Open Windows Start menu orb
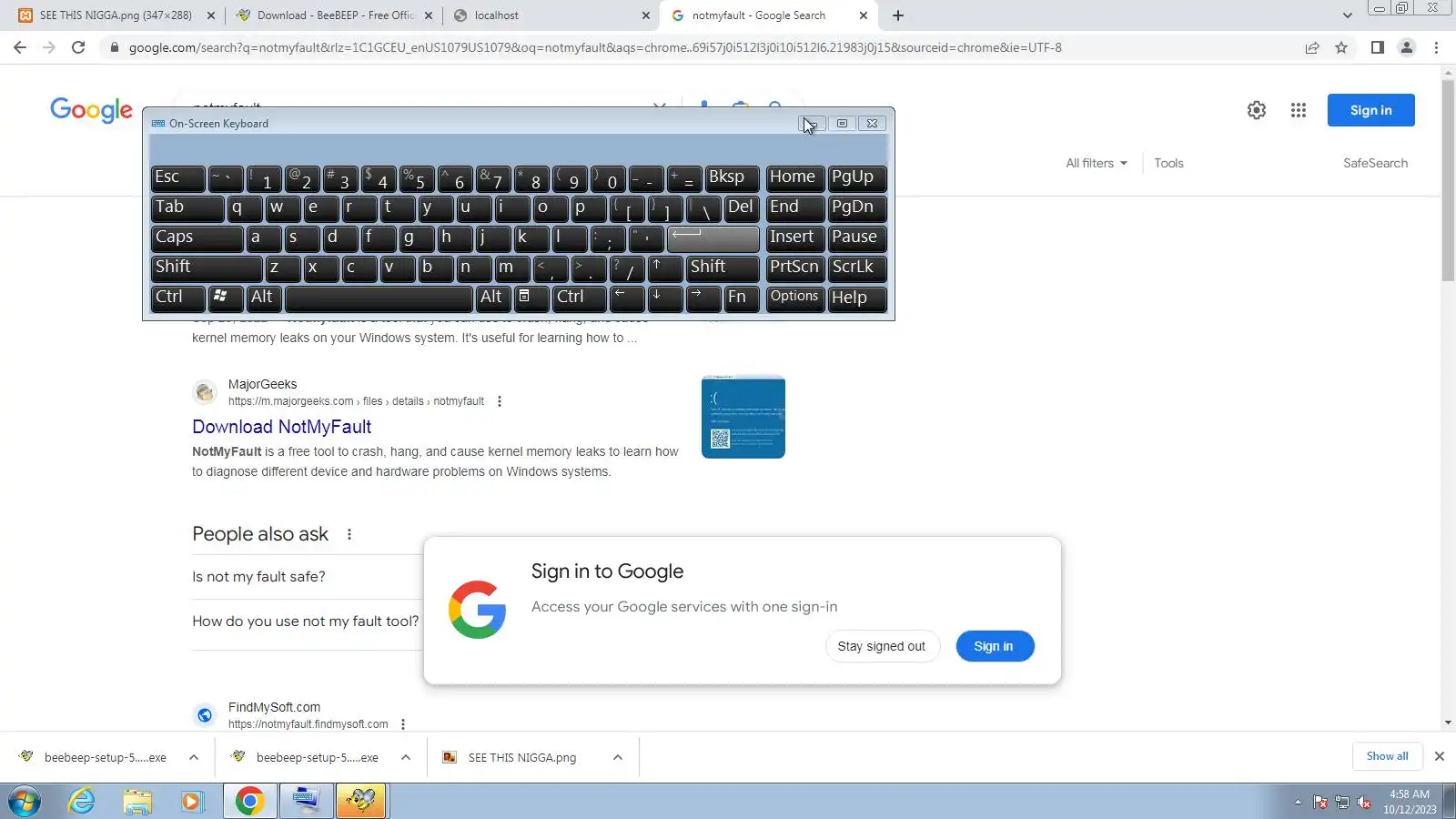 (25, 801)
